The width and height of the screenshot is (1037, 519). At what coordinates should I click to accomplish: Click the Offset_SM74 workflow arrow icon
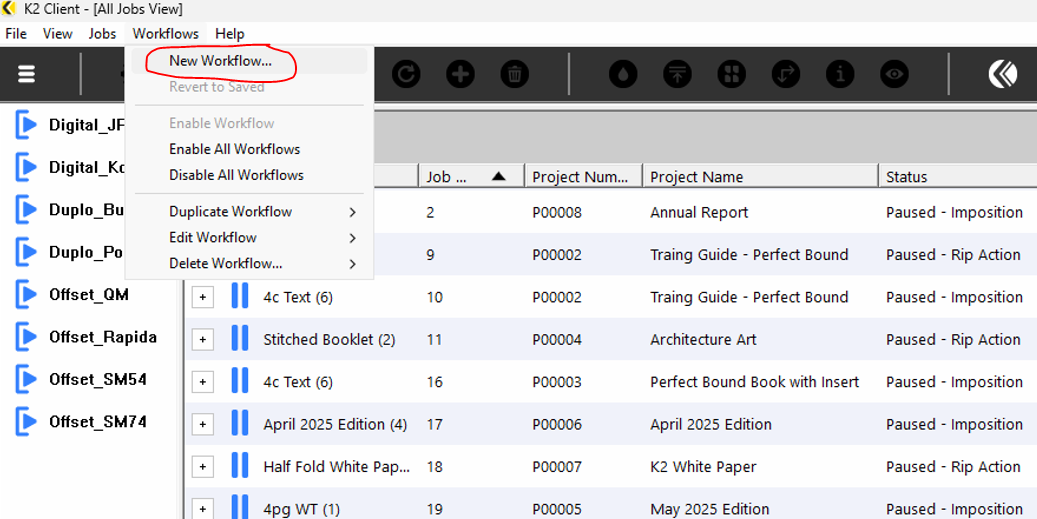click(26, 422)
